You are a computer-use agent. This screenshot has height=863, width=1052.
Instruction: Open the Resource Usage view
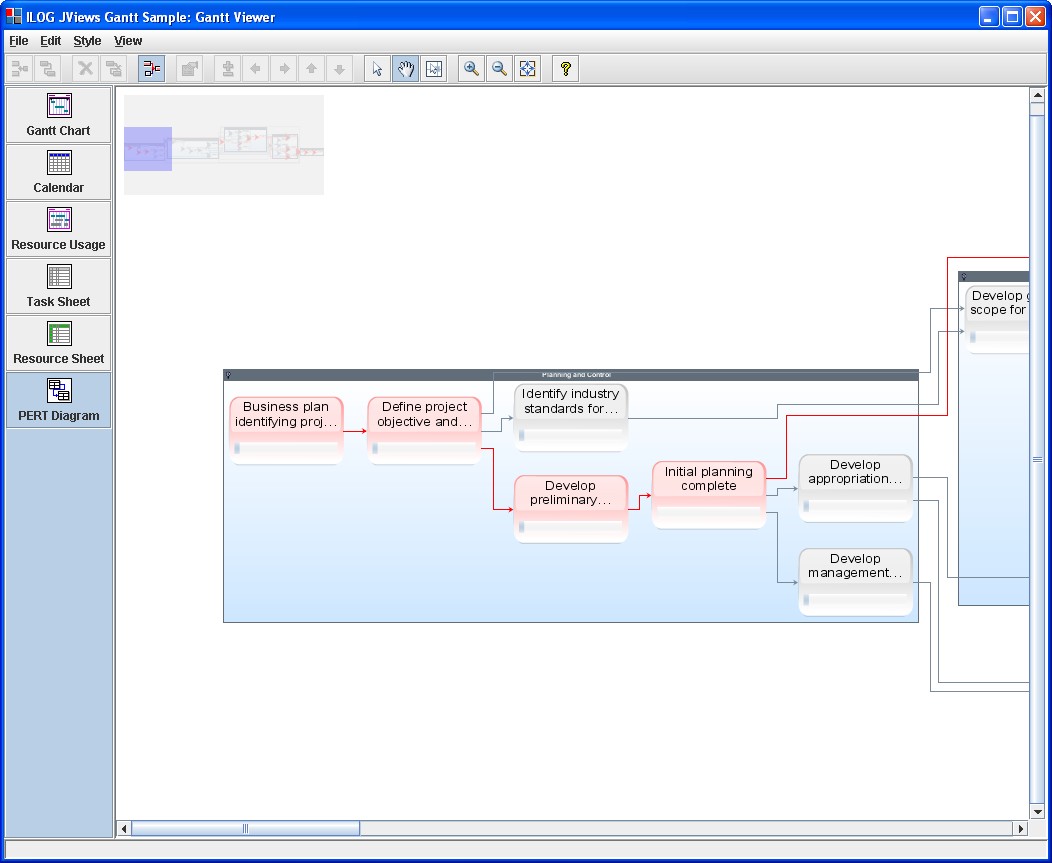(x=58, y=229)
